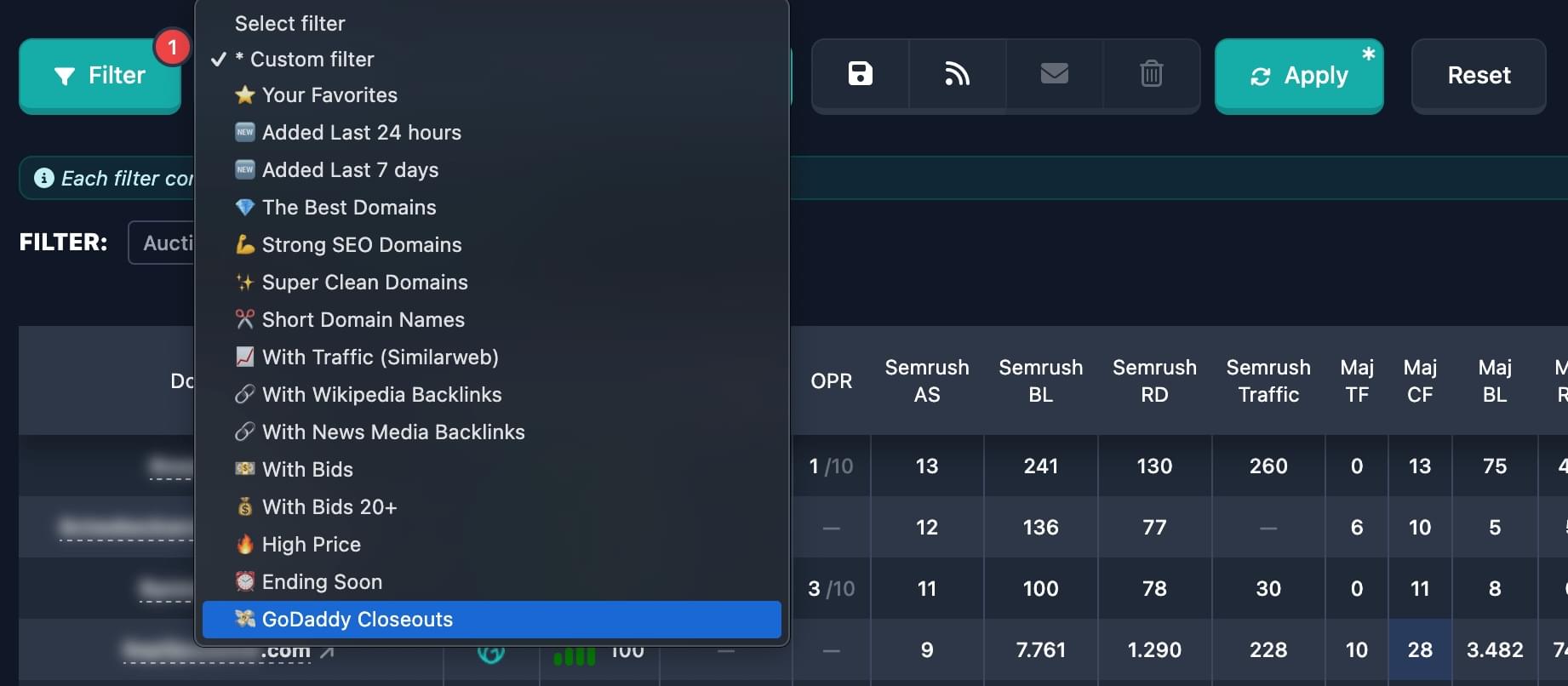Open the Filter button panel
Viewport: 1568px width, 686px height.
100,76
